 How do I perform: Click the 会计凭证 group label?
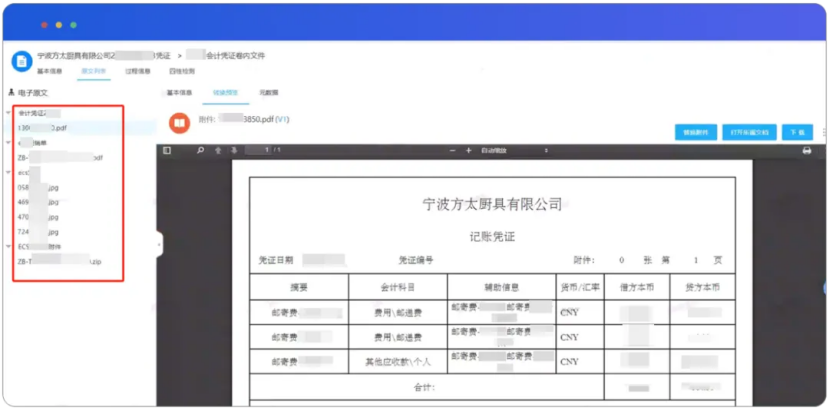click(38, 113)
